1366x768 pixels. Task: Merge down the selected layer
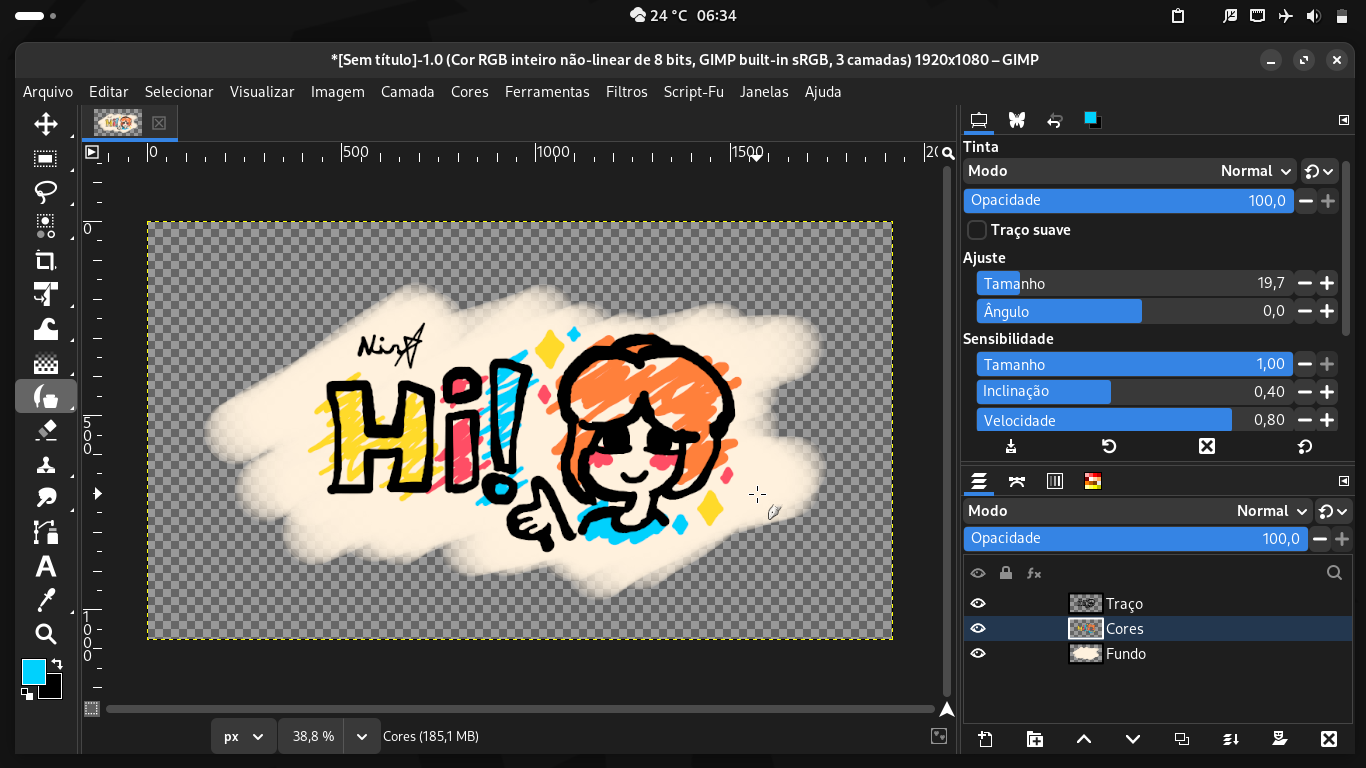coord(1231,739)
